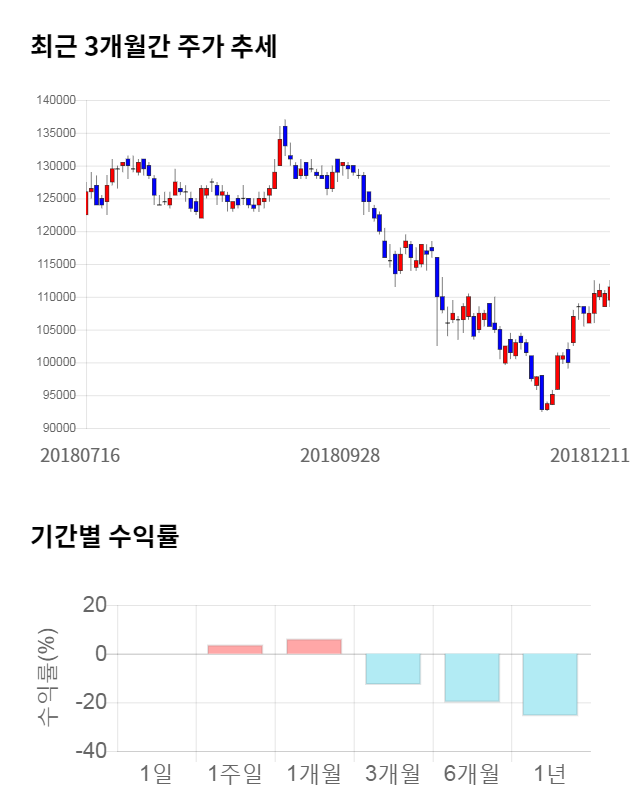Click the 20180928 date label

coord(340,455)
